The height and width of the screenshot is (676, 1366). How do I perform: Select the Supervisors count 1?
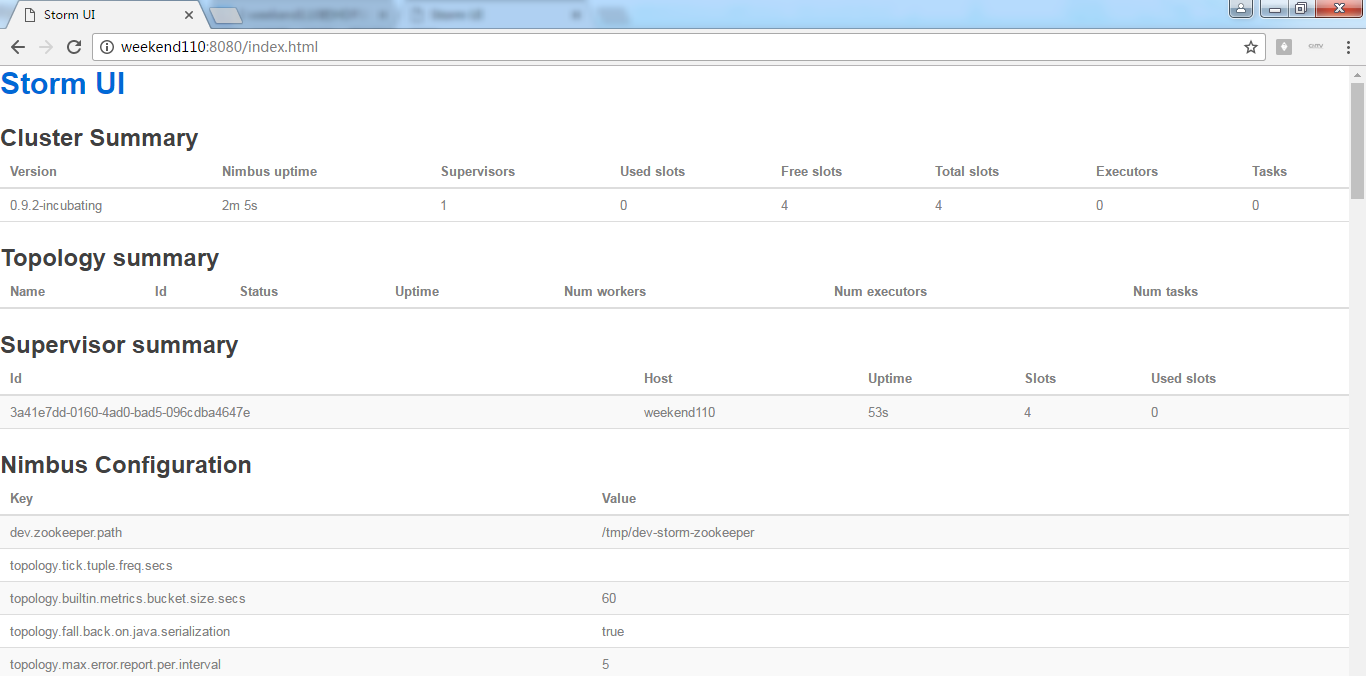coord(445,206)
